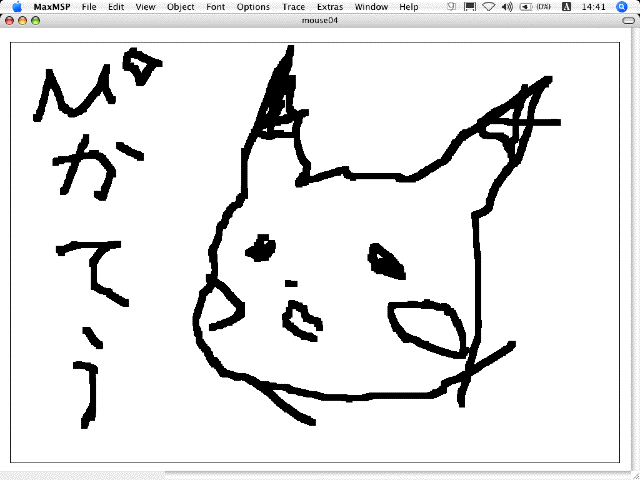640x480 pixels.
Task: Open the volume control icon
Action: (507, 7)
